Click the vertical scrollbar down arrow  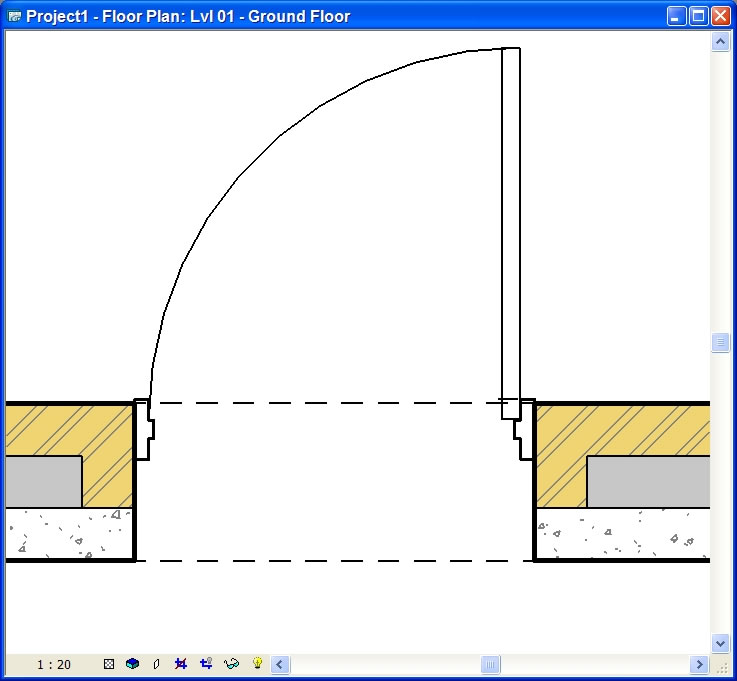click(720, 642)
